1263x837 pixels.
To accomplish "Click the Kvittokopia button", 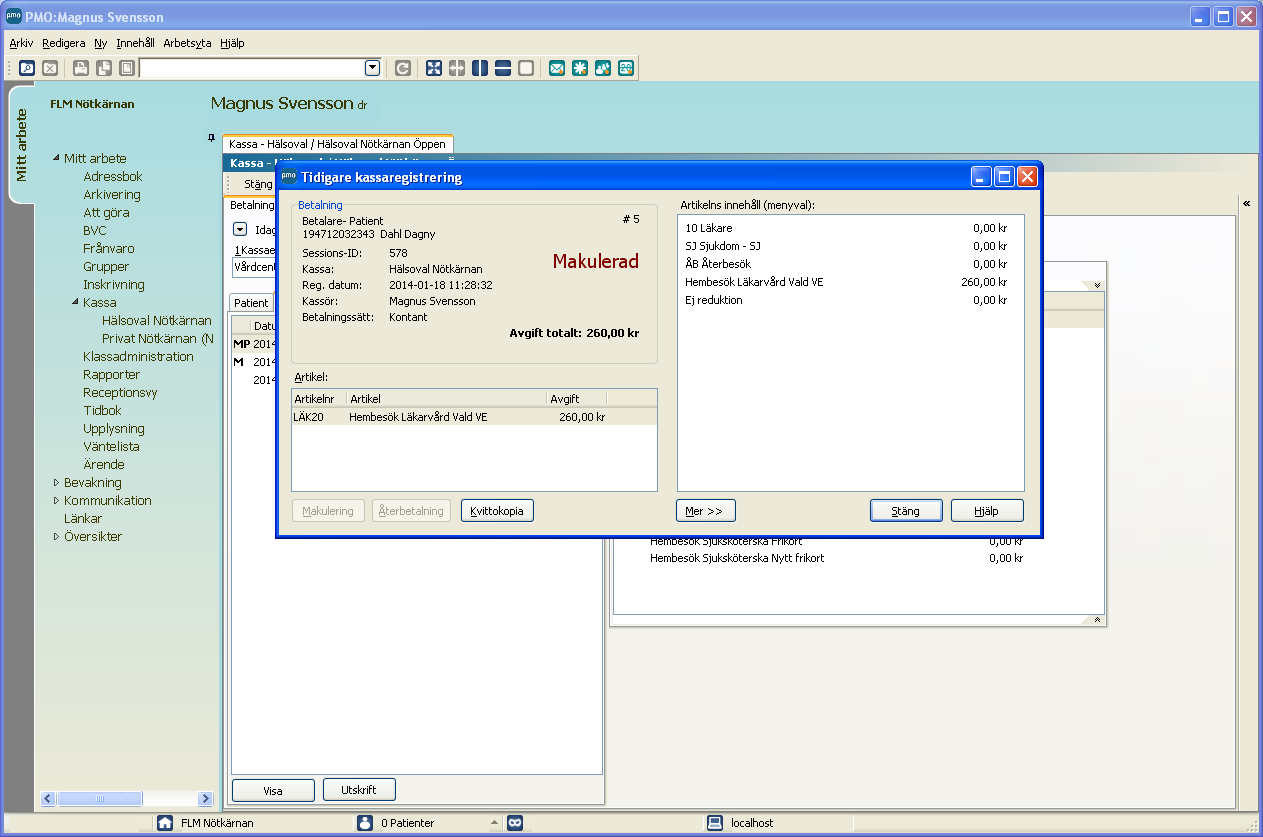I will pyautogui.click(x=497, y=511).
